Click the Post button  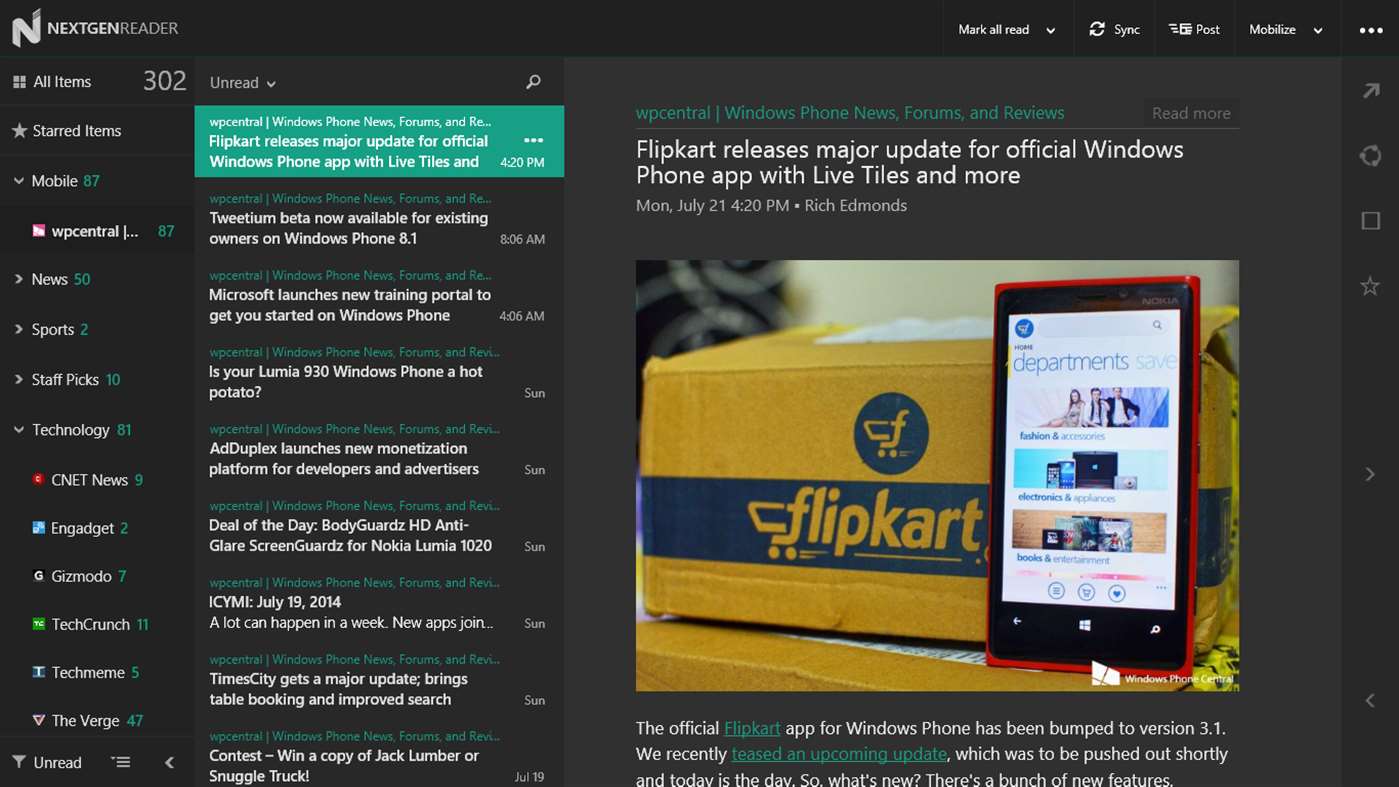click(1194, 29)
